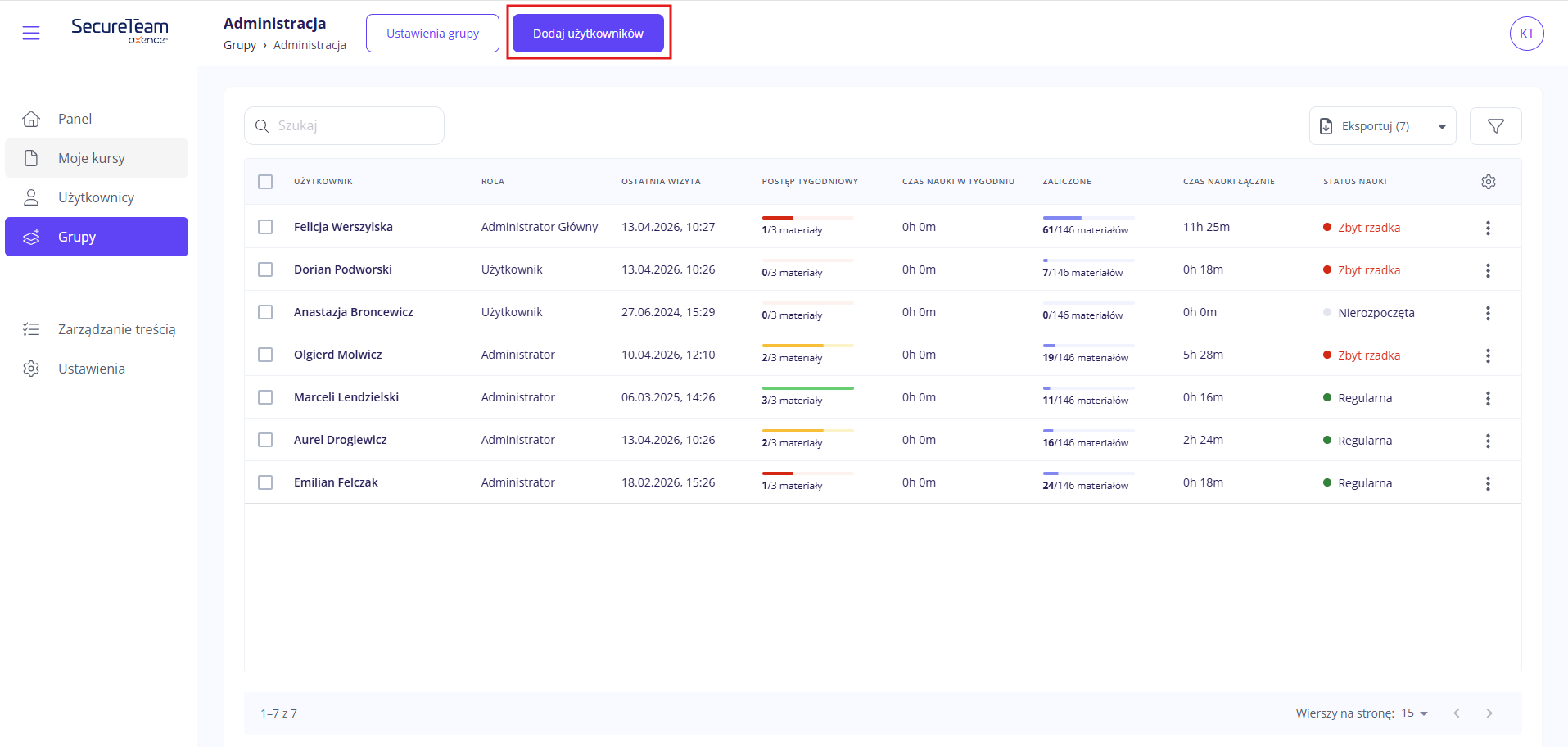The width and height of the screenshot is (1568, 747).
Task: Open the three-dot menu for Felicja Werszylska
Action: point(1488,228)
